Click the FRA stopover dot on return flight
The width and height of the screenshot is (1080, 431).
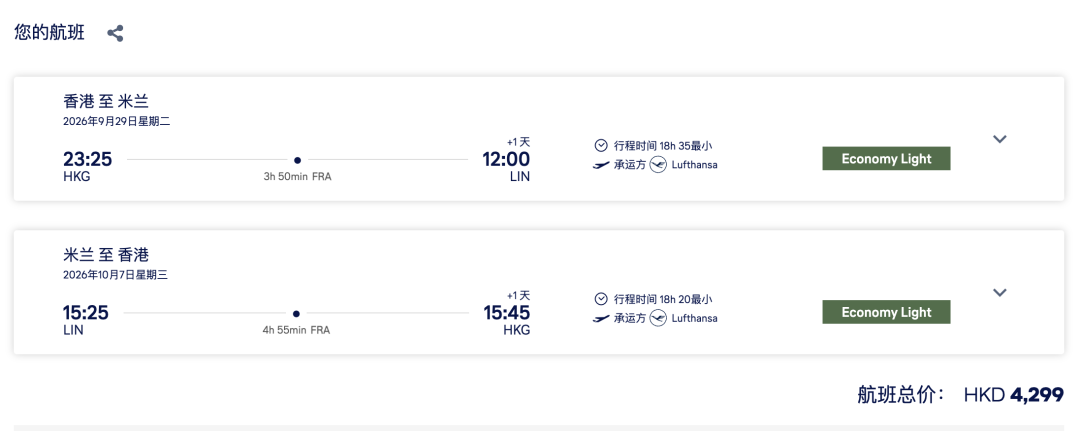[x=296, y=313]
